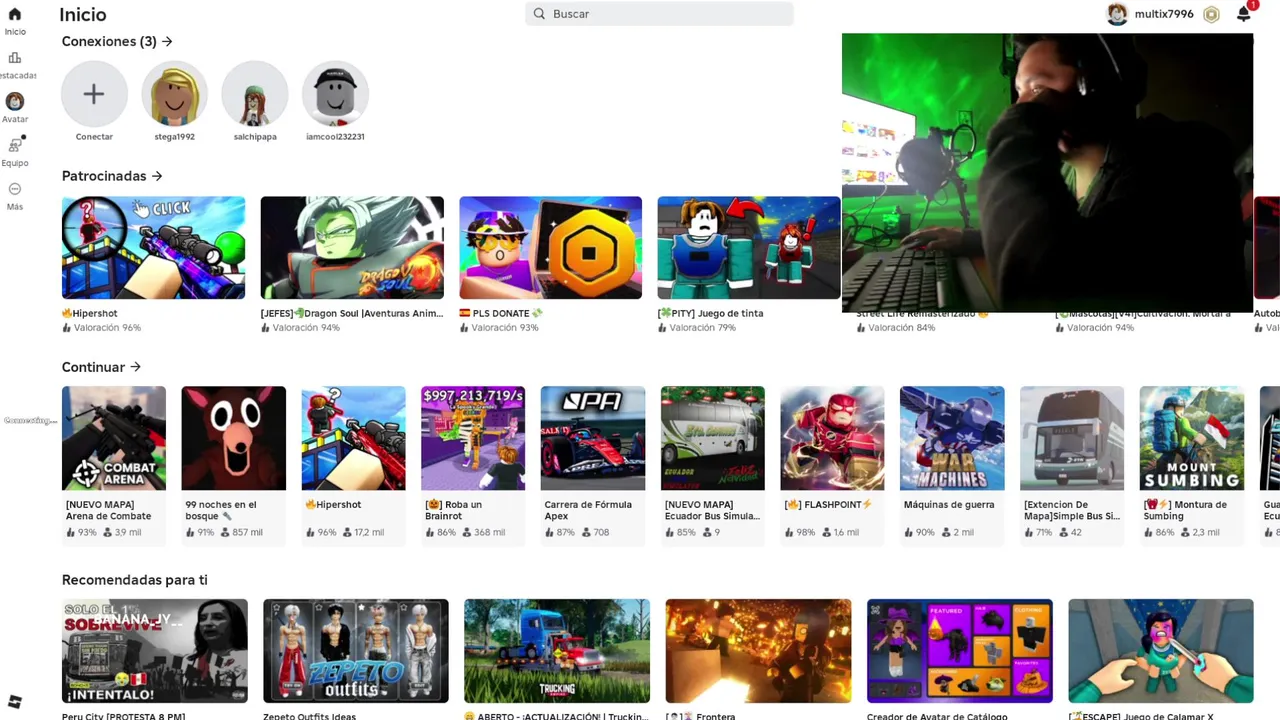The image size is (1280, 720).
Task: Click 'Carrera de Fórmula Apex' title text
Action: (x=588, y=510)
